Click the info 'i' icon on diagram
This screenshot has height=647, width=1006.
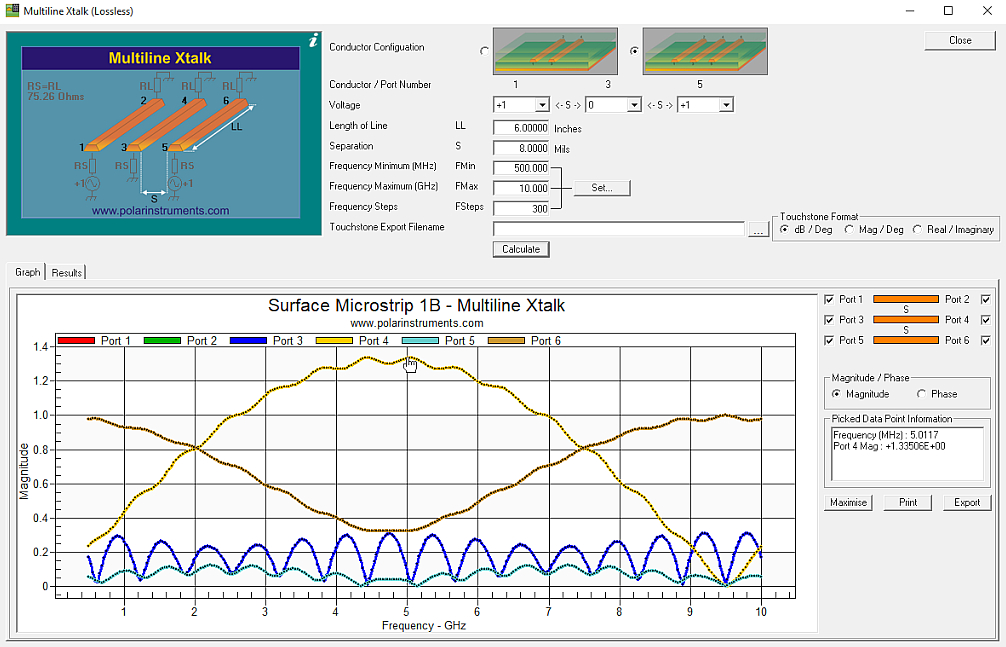pos(313,41)
